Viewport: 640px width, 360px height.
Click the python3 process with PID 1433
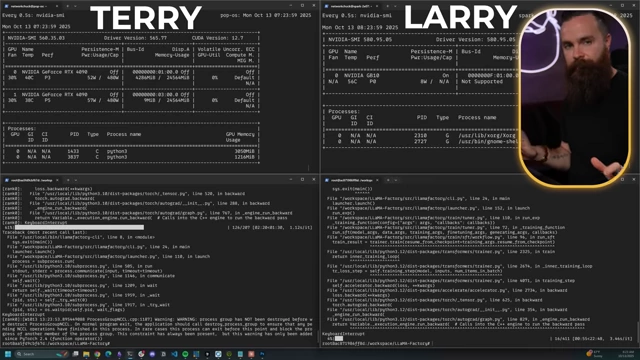click(131, 151)
